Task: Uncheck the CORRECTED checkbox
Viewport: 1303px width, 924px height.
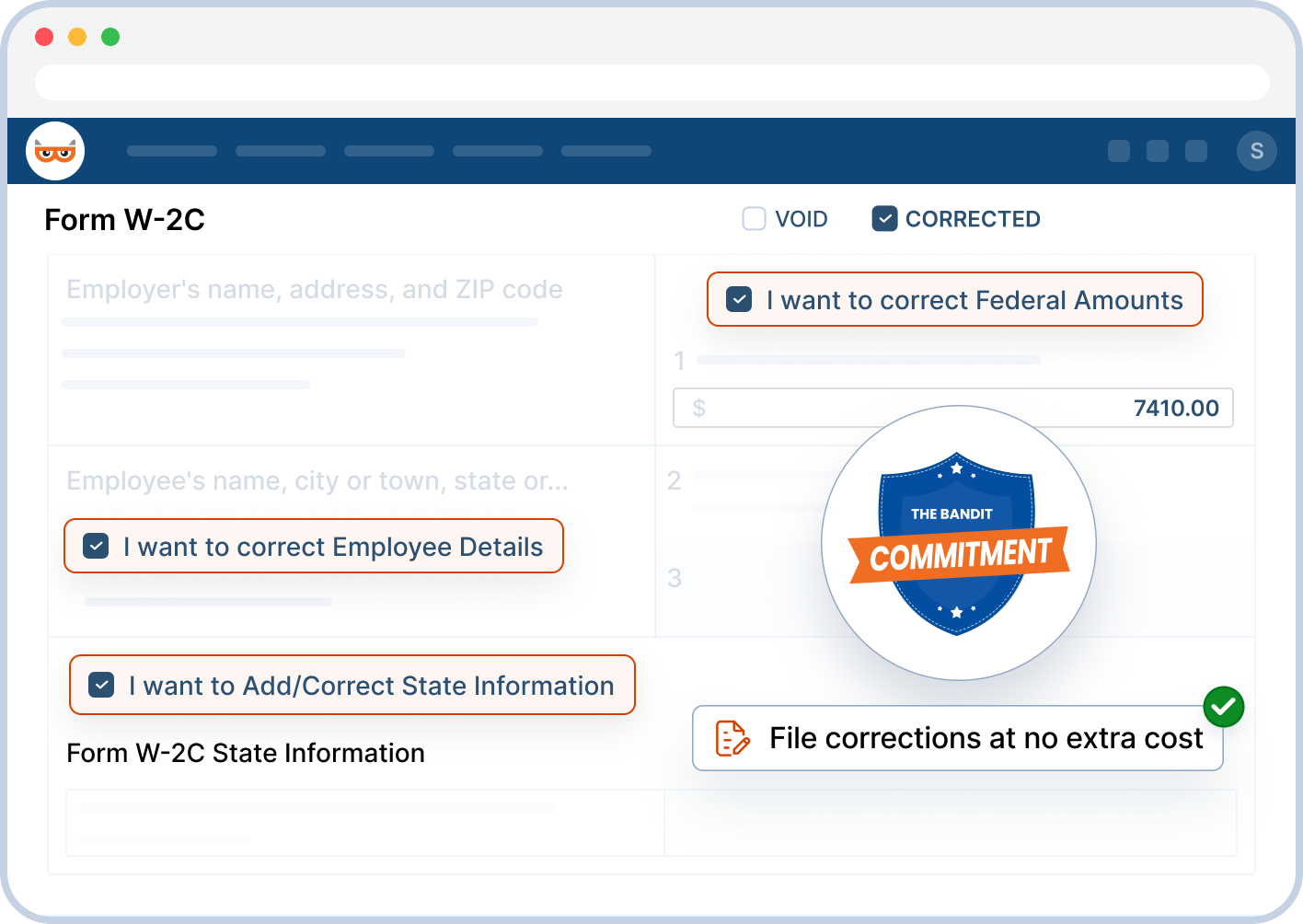Action: pos(884,219)
